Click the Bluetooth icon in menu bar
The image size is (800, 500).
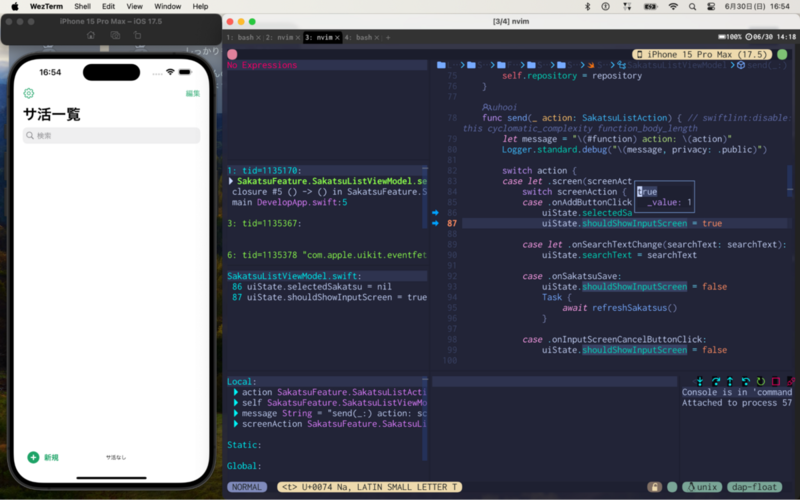coord(587,7)
